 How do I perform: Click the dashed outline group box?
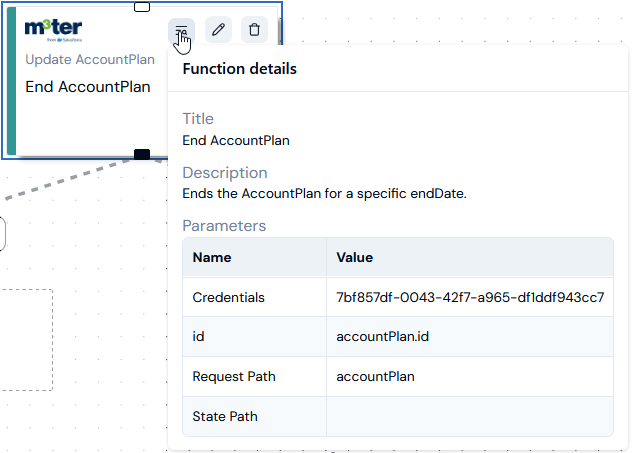click(26, 340)
